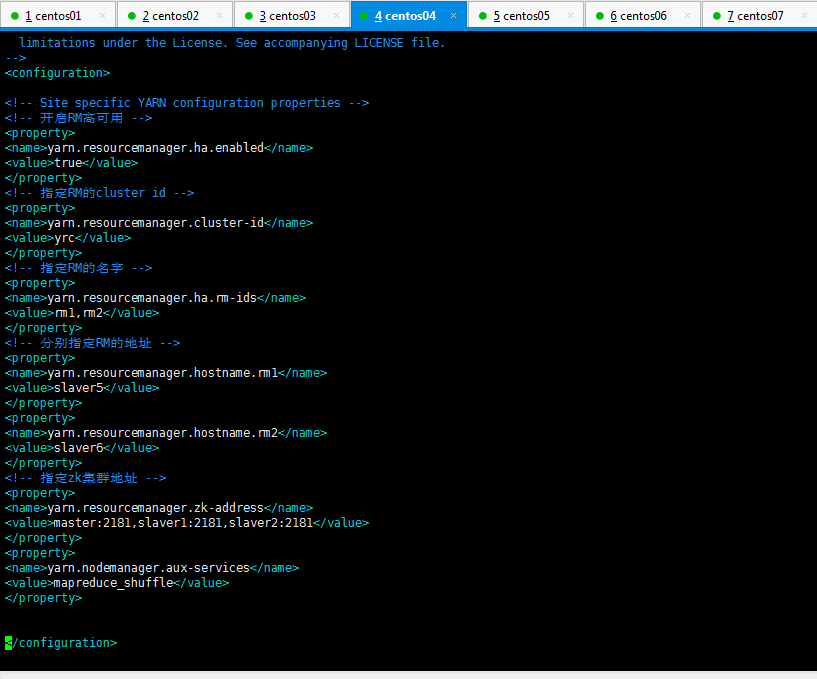Click centos07's green connection icon

tap(717, 16)
